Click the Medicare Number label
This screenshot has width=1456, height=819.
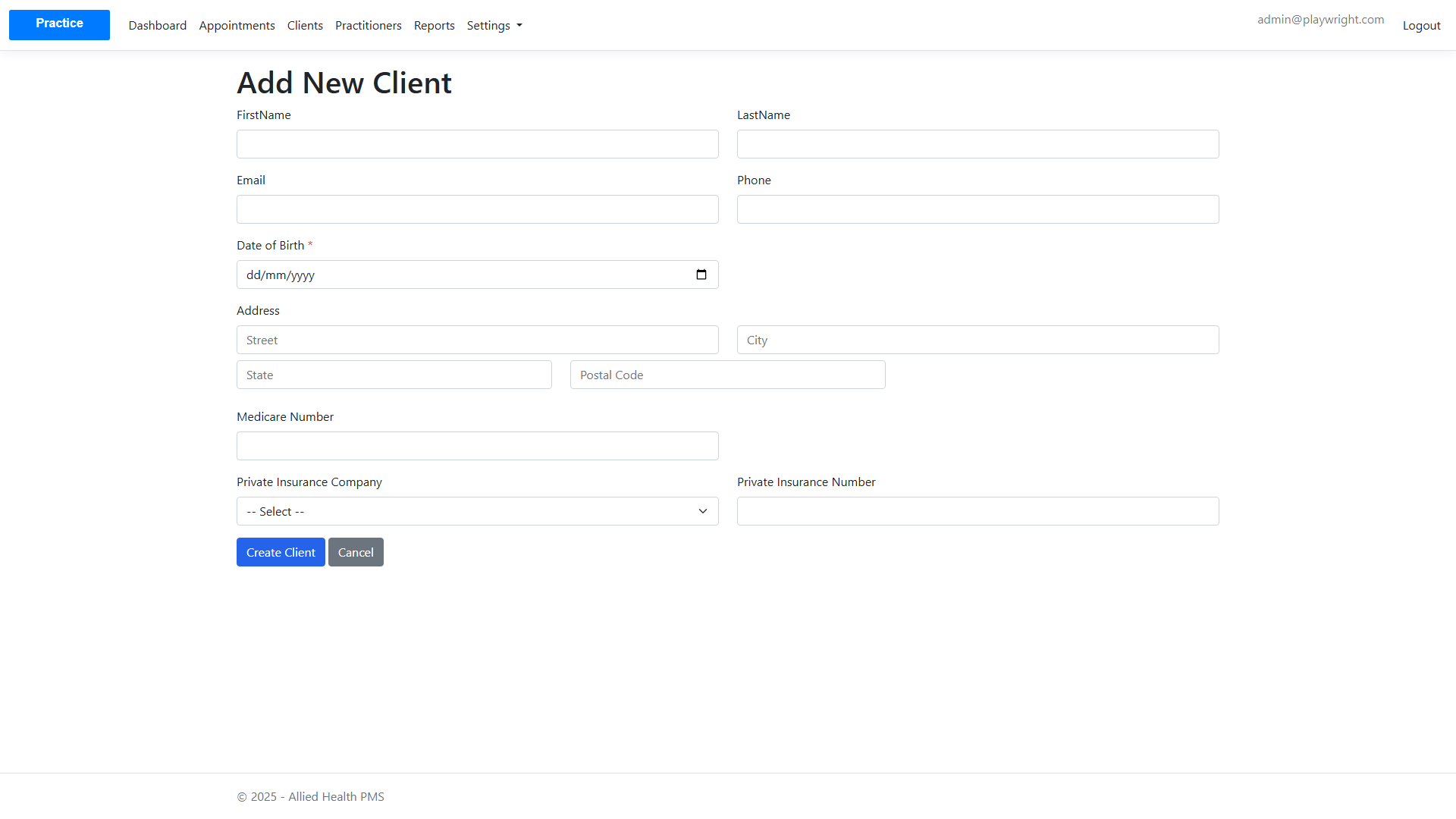click(285, 416)
